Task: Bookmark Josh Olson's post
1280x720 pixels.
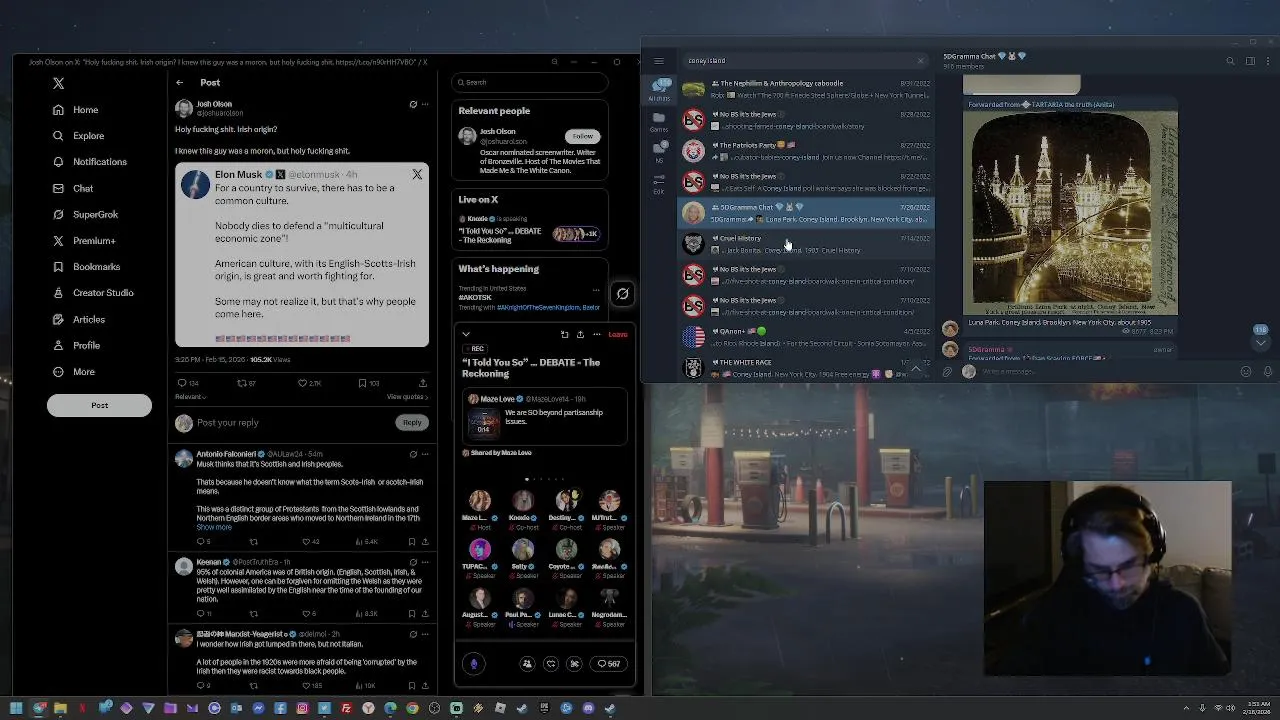Action: click(x=362, y=383)
